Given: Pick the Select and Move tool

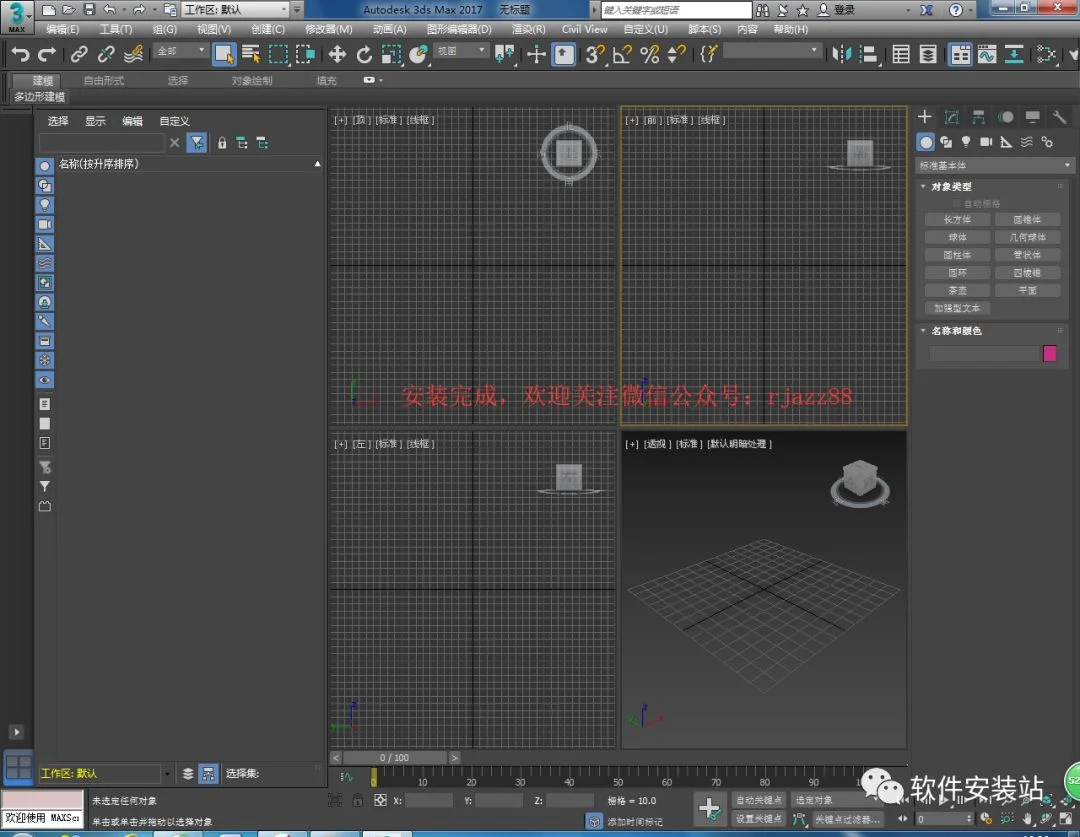Looking at the screenshot, I should (x=337, y=54).
